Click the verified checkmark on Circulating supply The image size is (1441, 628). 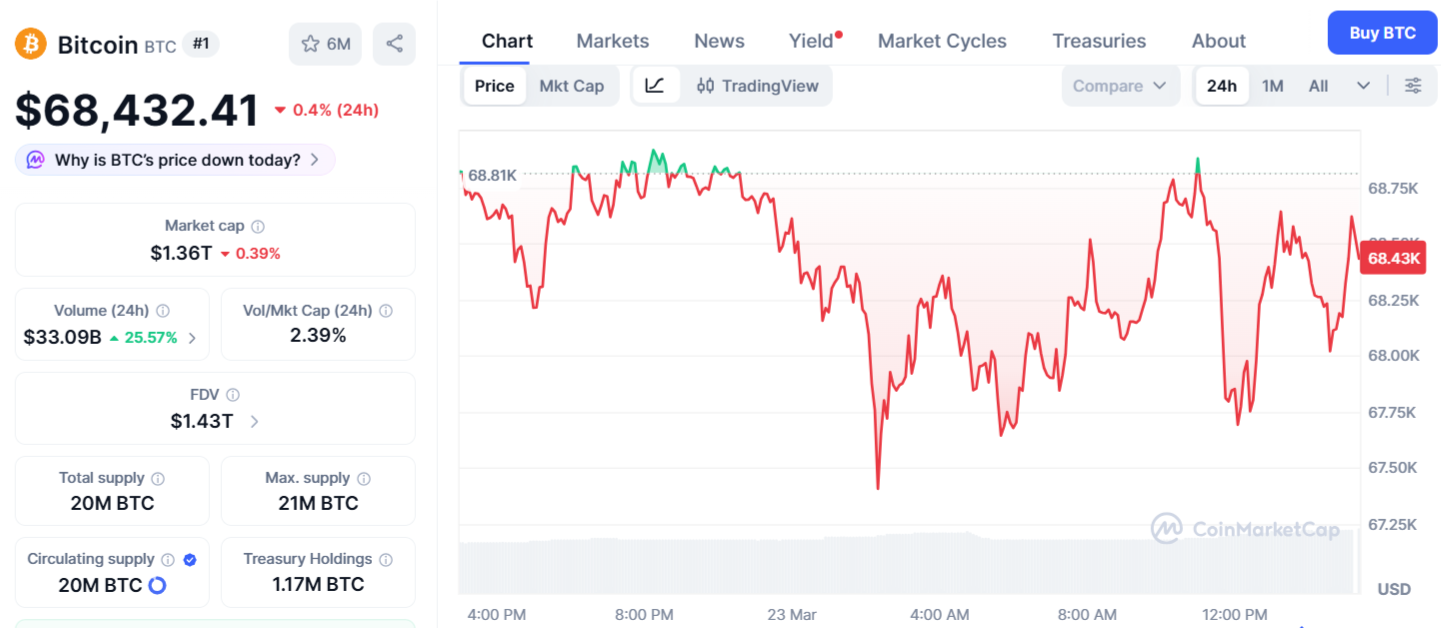pyautogui.click(x=190, y=559)
